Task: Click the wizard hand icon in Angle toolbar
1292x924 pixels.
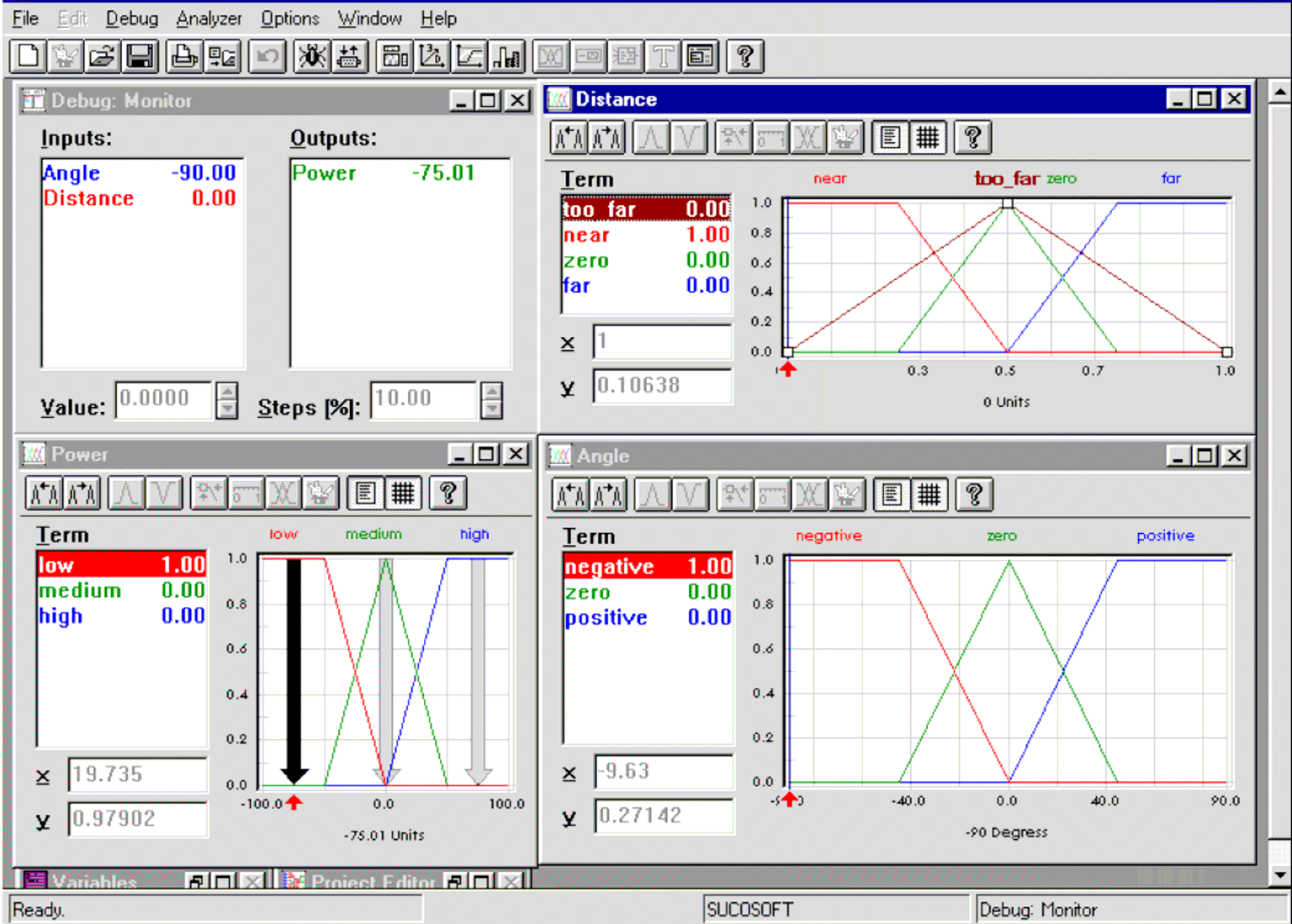Action: [847, 494]
